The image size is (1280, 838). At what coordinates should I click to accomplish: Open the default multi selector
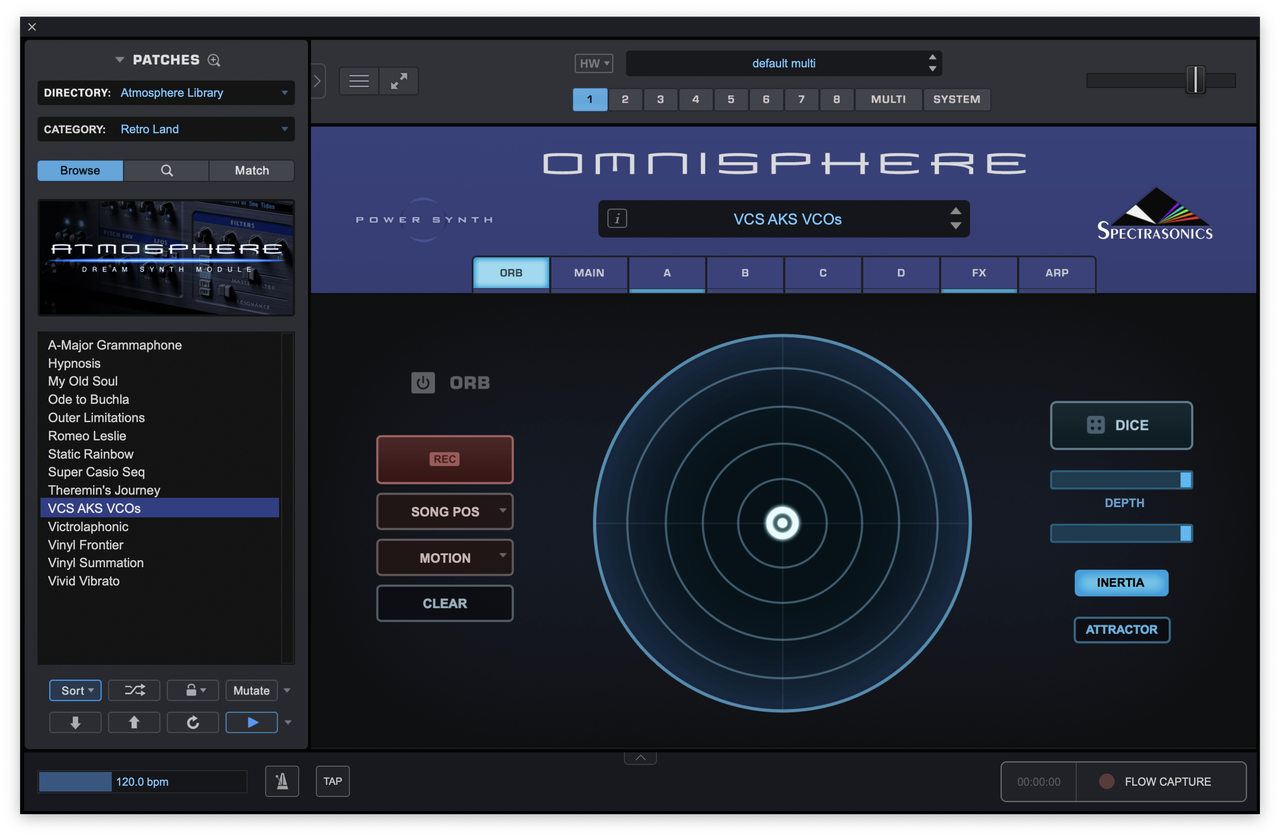(x=783, y=63)
